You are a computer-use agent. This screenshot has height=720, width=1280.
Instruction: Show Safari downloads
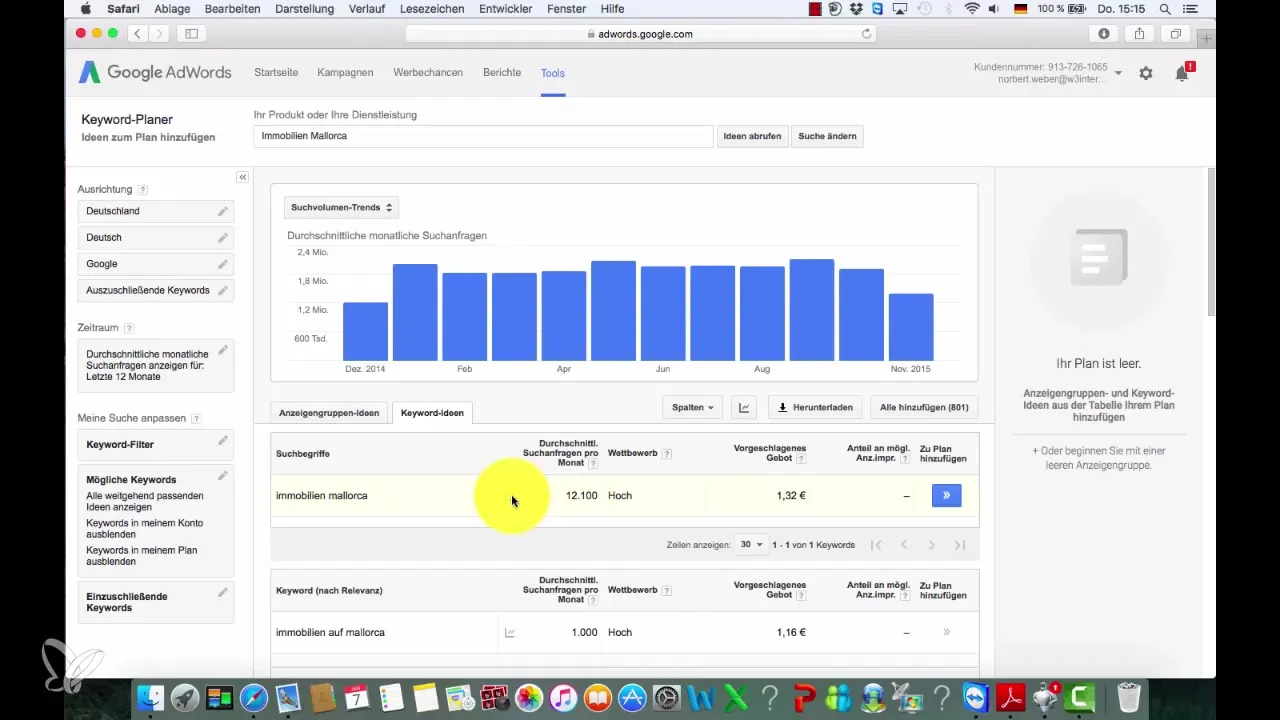(1104, 33)
